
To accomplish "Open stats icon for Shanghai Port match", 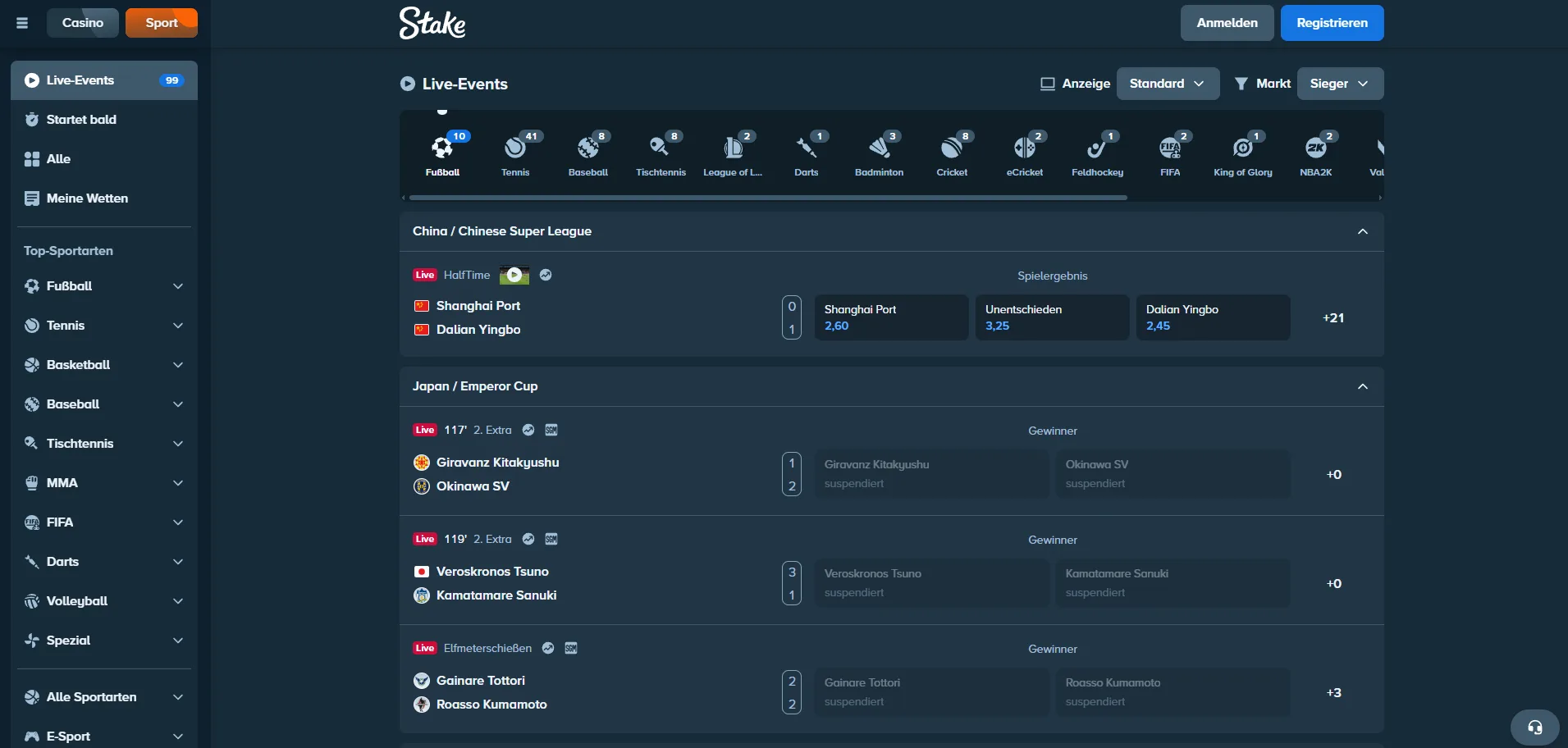I will point(546,275).
